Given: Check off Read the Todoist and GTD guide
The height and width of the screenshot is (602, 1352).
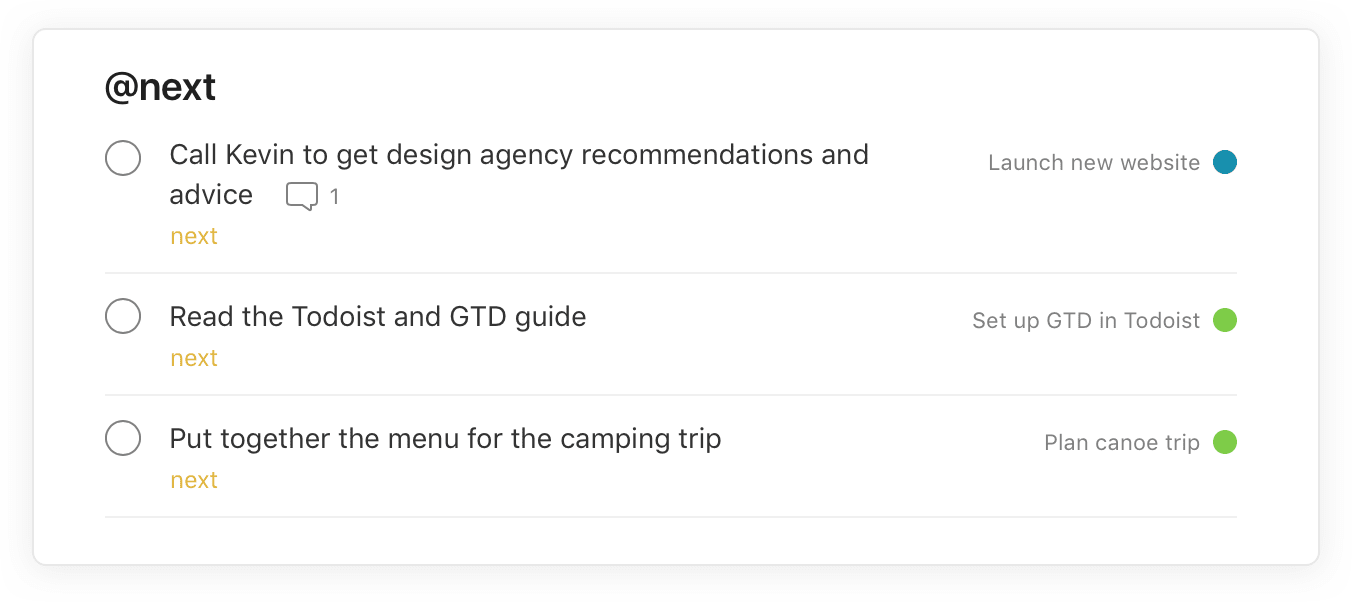Looking at the screenshot, I should (x=123, y=316).
